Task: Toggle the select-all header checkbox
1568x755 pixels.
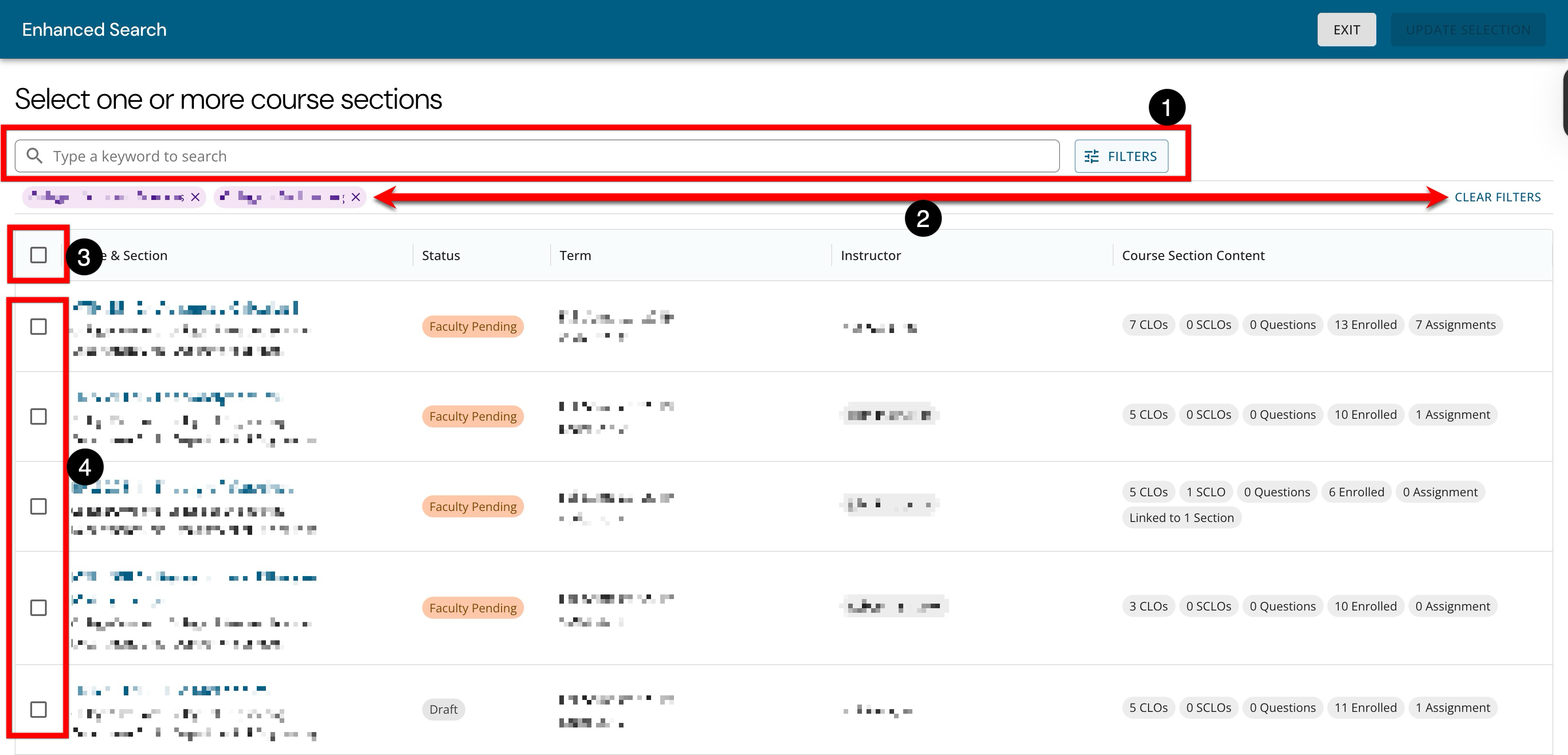Action: click(39, 255)
